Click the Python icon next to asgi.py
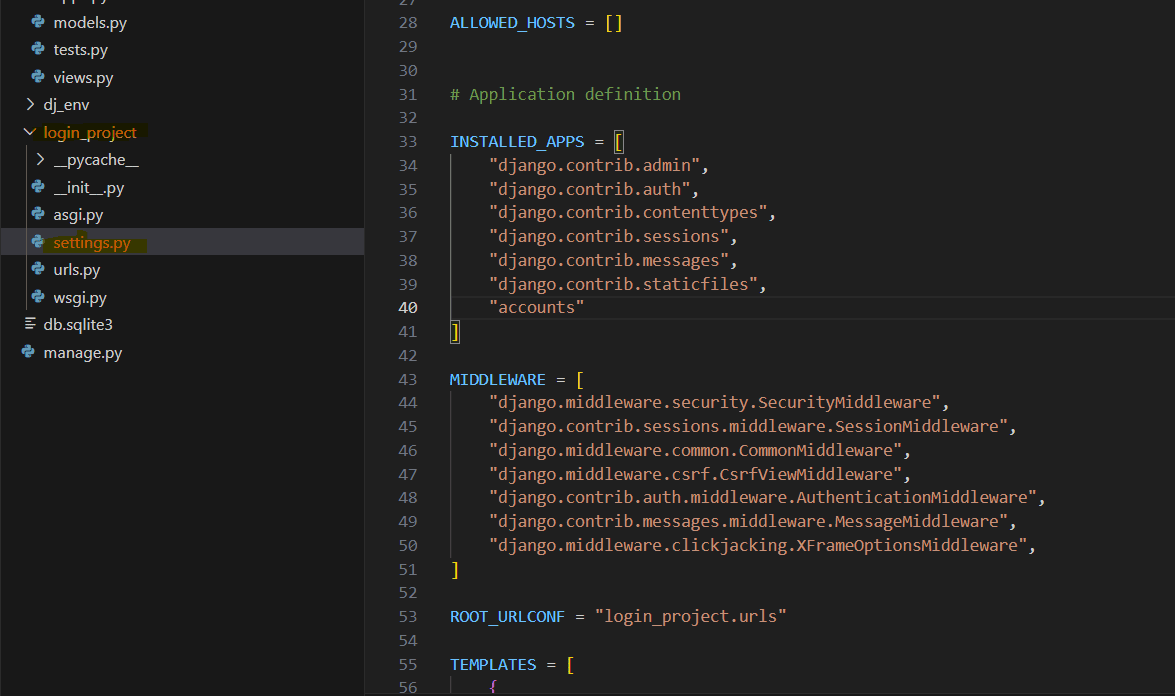 point(38,215)
